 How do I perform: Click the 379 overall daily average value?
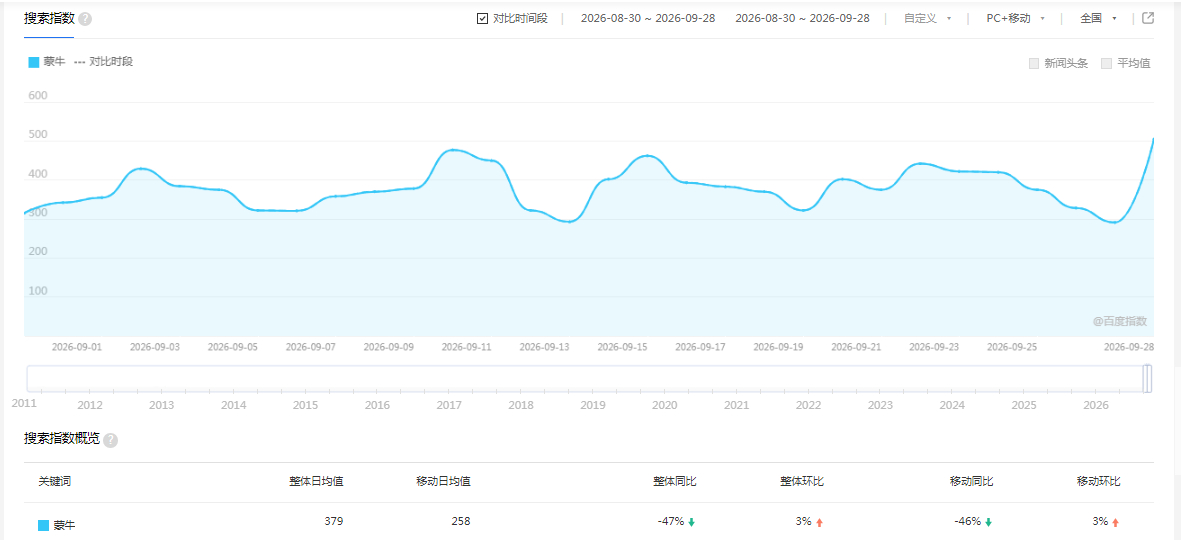point(335,520)
